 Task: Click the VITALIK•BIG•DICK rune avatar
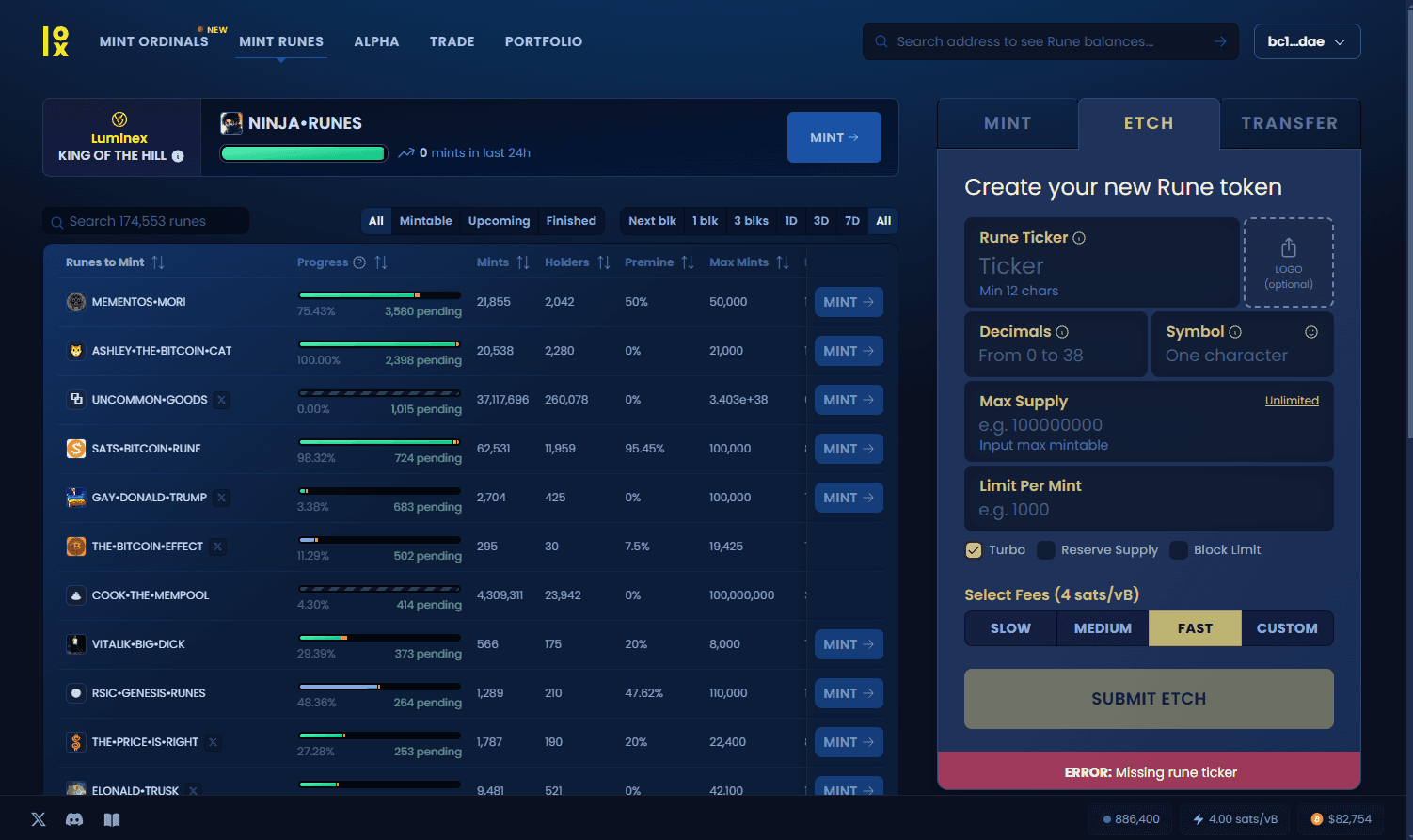point(76,644)
